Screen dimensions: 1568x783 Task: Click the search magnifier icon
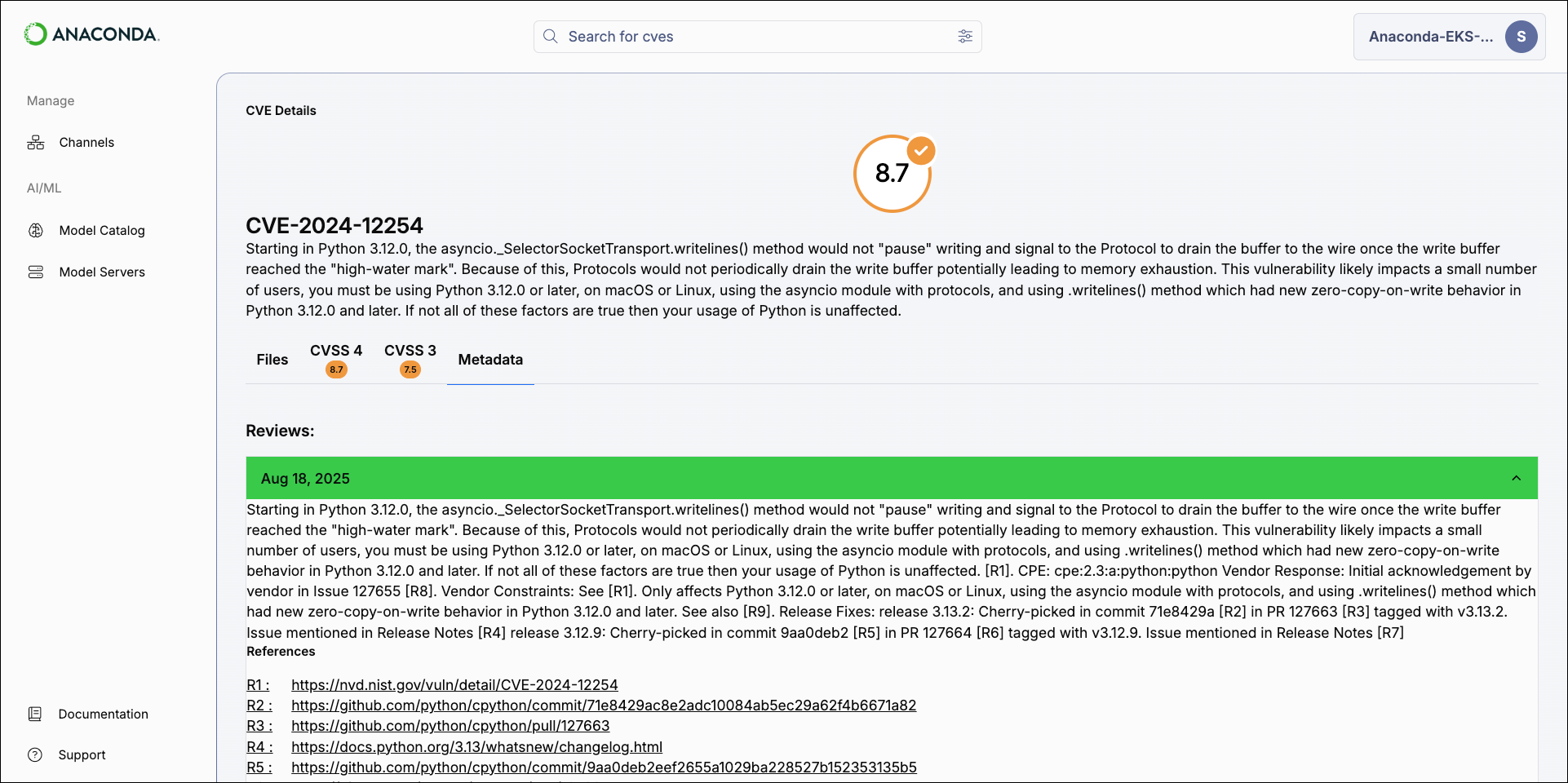coord(551,37)
